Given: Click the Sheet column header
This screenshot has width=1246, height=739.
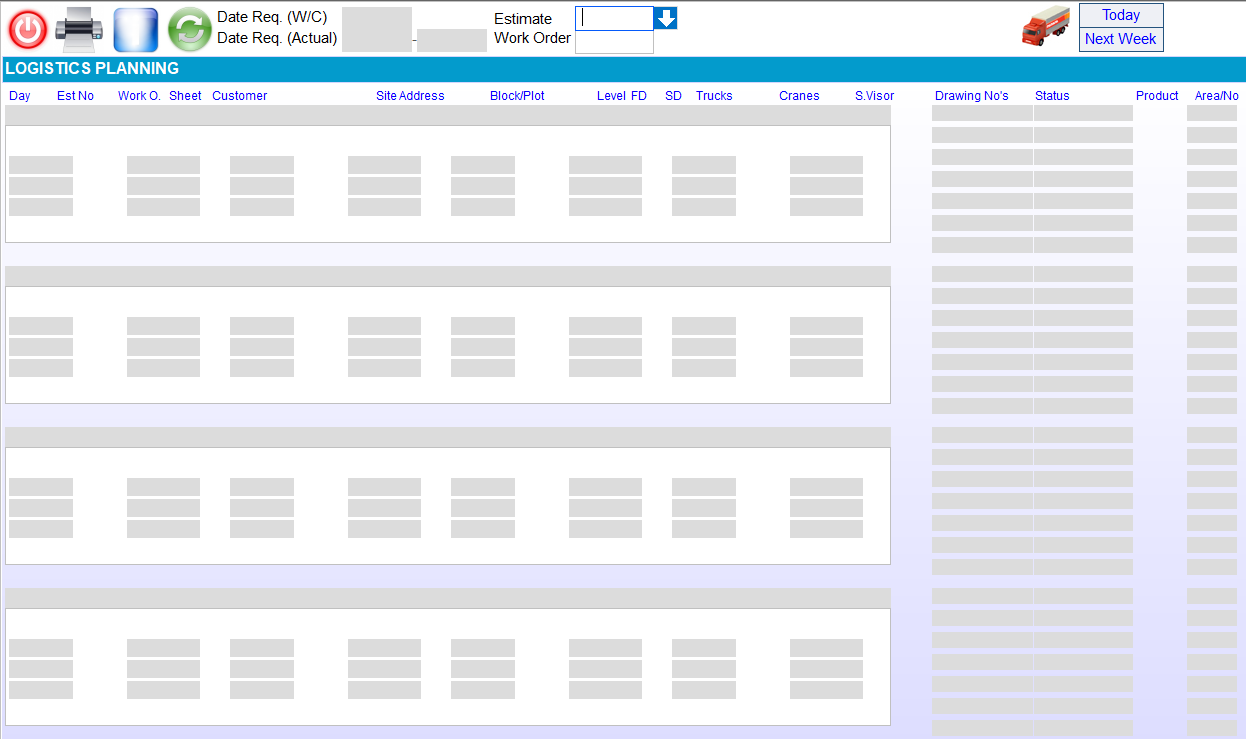Looking at the screenshot, I should (185, 96).
